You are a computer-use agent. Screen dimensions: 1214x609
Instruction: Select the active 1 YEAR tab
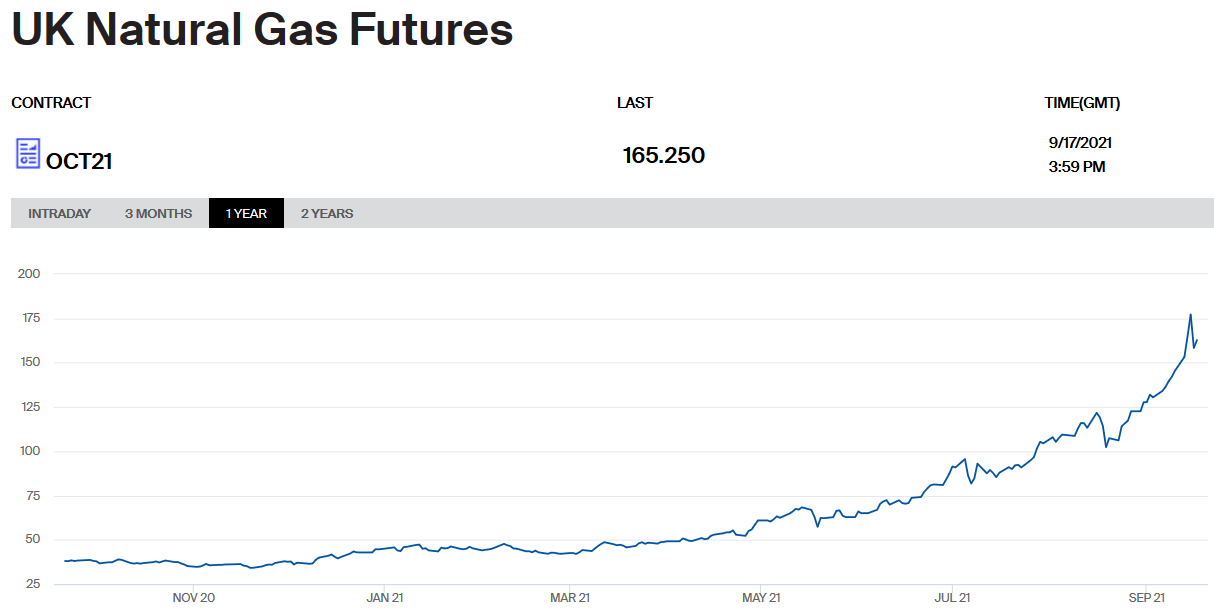pos(246,213)
